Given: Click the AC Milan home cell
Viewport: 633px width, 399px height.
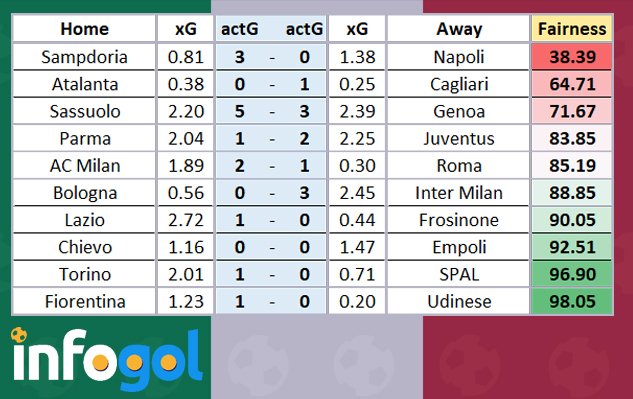Looking at the screenshot, I should click(84, 166).
